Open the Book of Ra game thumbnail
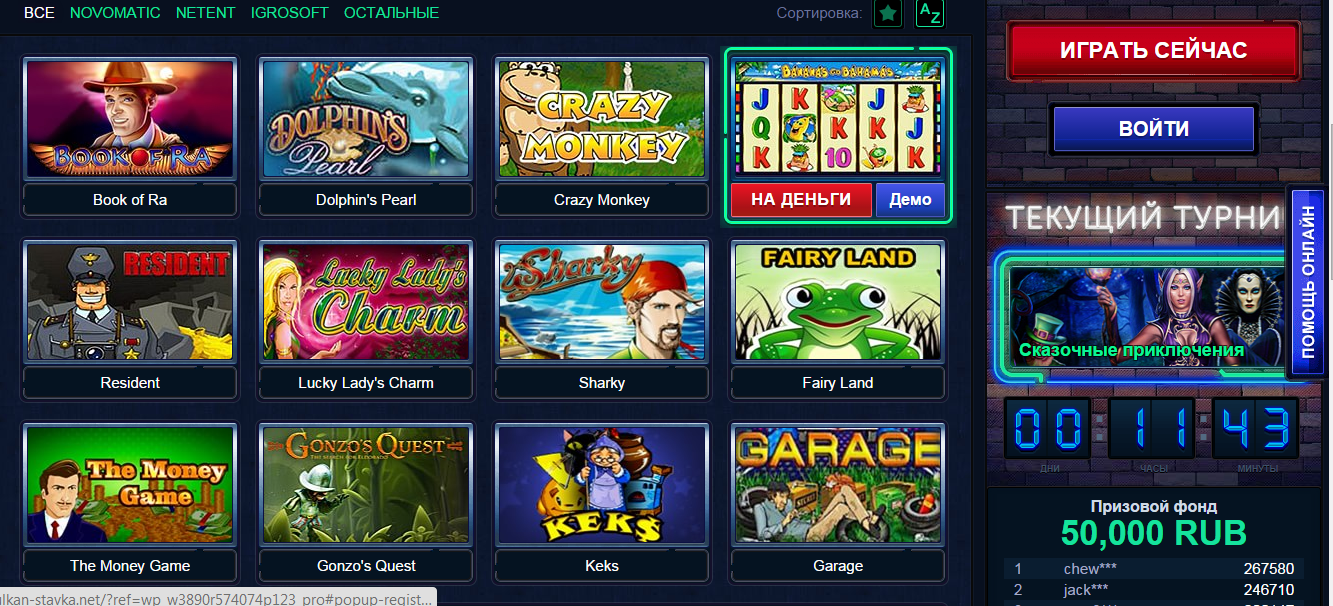The image size is (1333, 606). [x=130, y=118]
